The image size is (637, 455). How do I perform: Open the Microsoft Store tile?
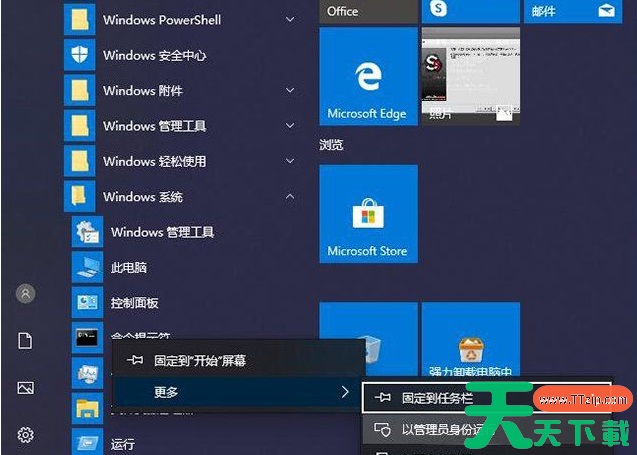(368, 214)
